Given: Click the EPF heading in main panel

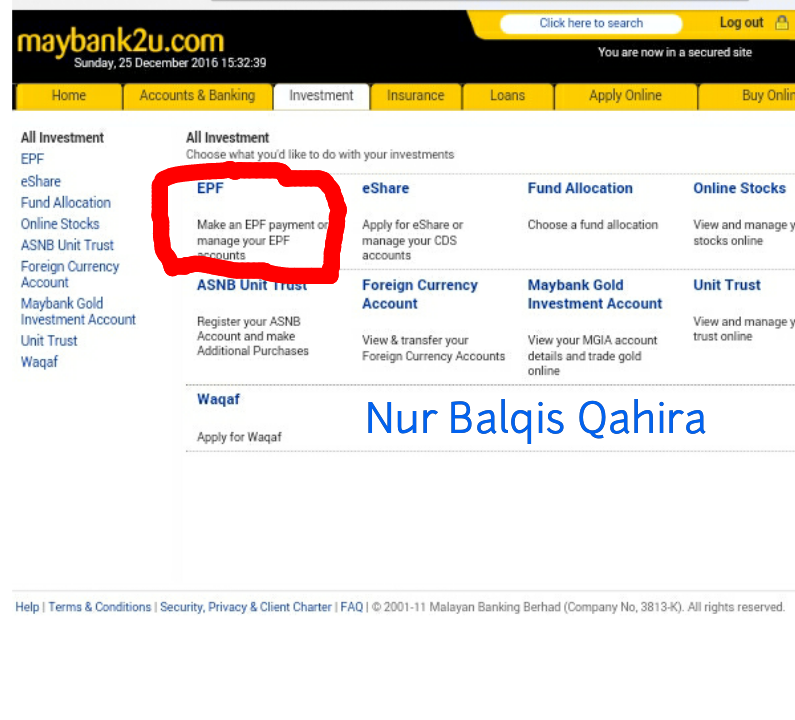Looking at the screenshot, I should tap(210, 188).
